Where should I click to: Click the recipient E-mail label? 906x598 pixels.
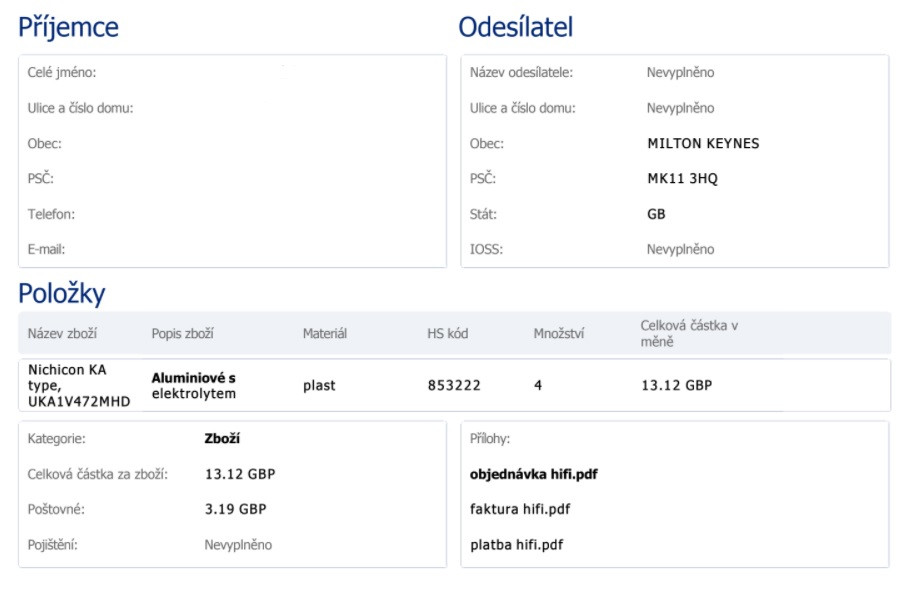[46, 249]
